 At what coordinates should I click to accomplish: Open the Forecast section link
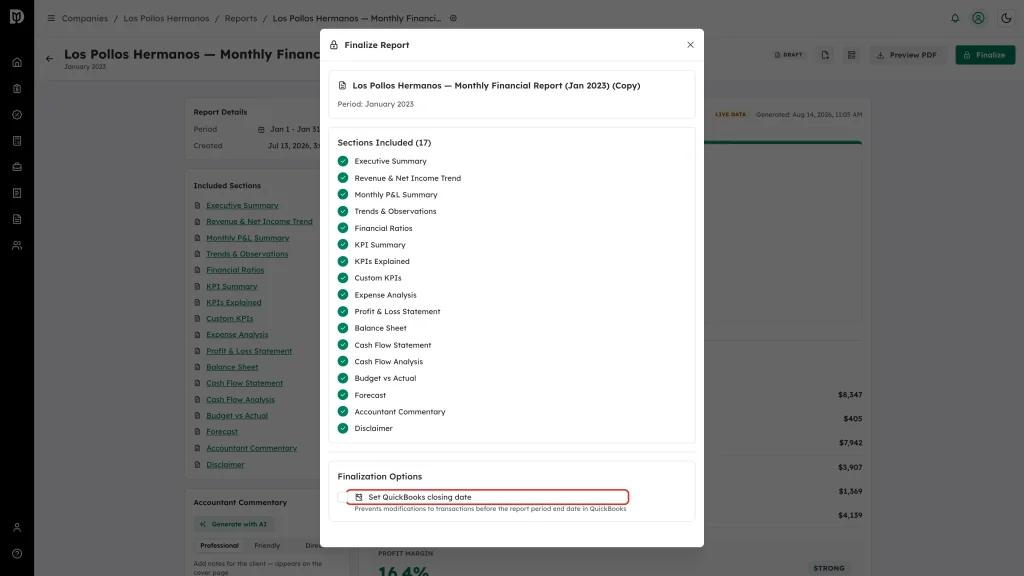click(222, 432)
